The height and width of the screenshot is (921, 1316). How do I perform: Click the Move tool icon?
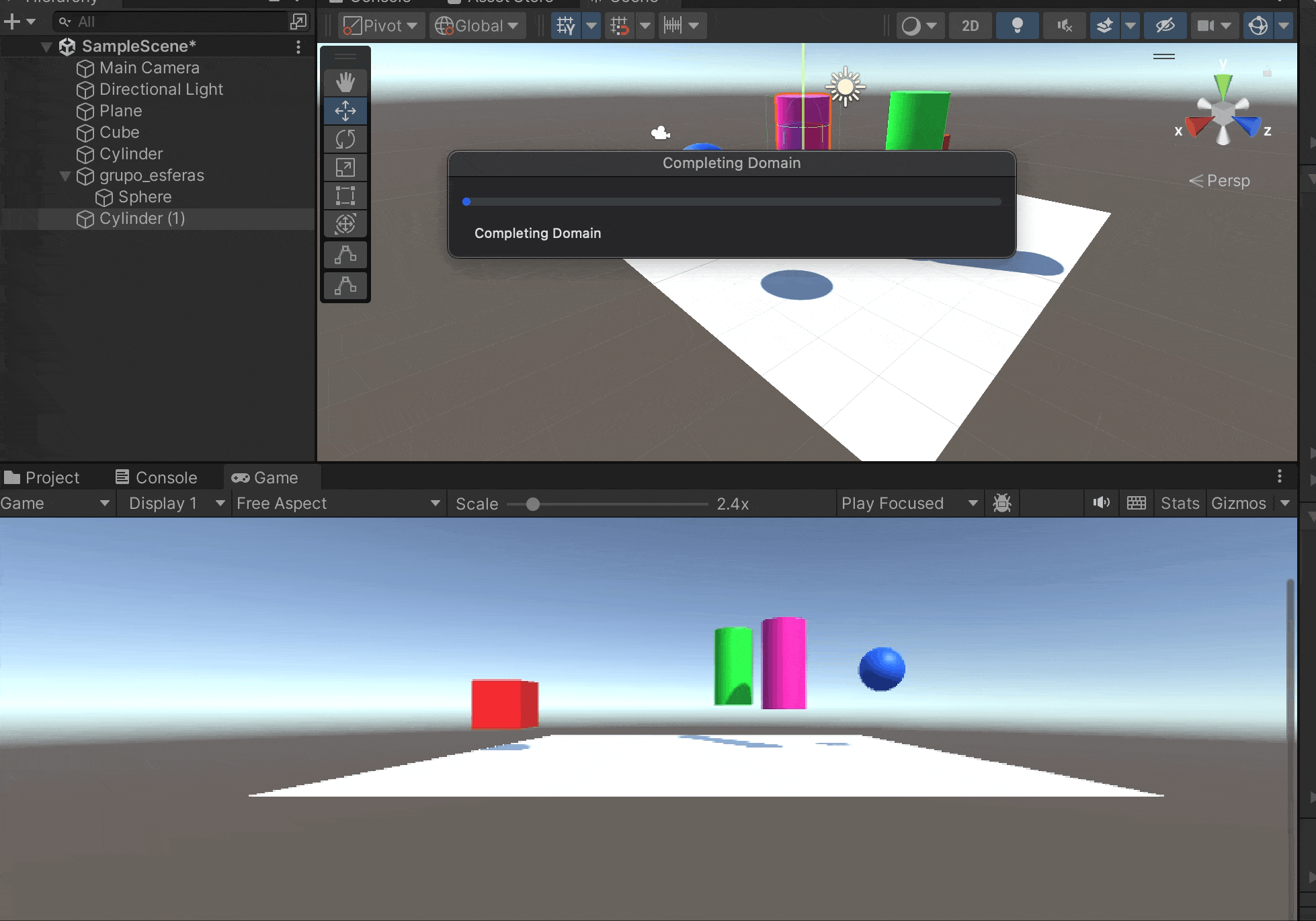coord(345,111)
